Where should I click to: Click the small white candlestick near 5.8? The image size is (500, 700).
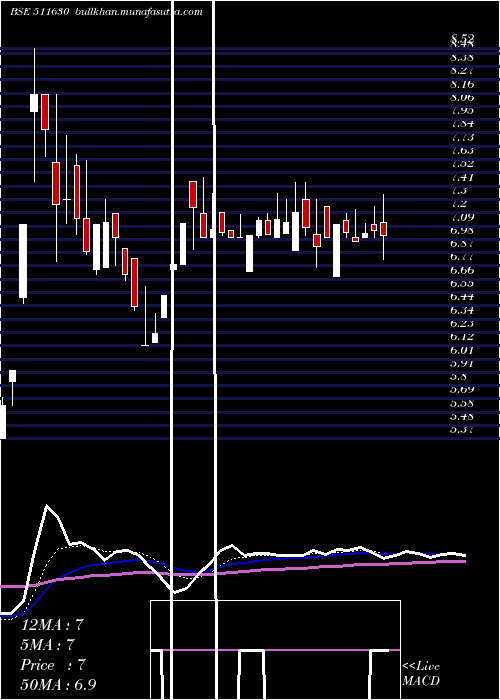click(x=12, y=376)
